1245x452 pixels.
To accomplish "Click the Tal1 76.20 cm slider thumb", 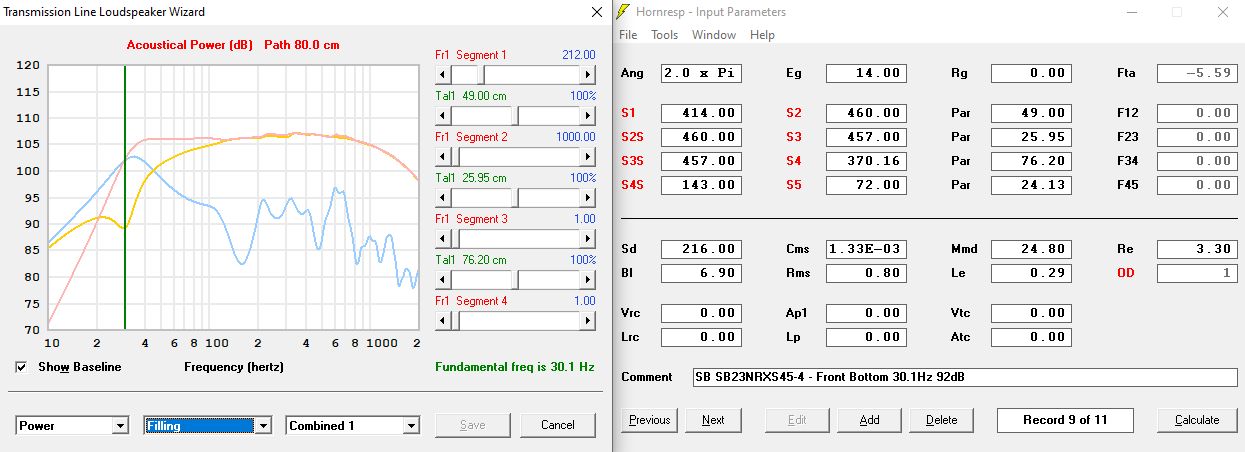I will pyautogui.click(x=514, y=279).
